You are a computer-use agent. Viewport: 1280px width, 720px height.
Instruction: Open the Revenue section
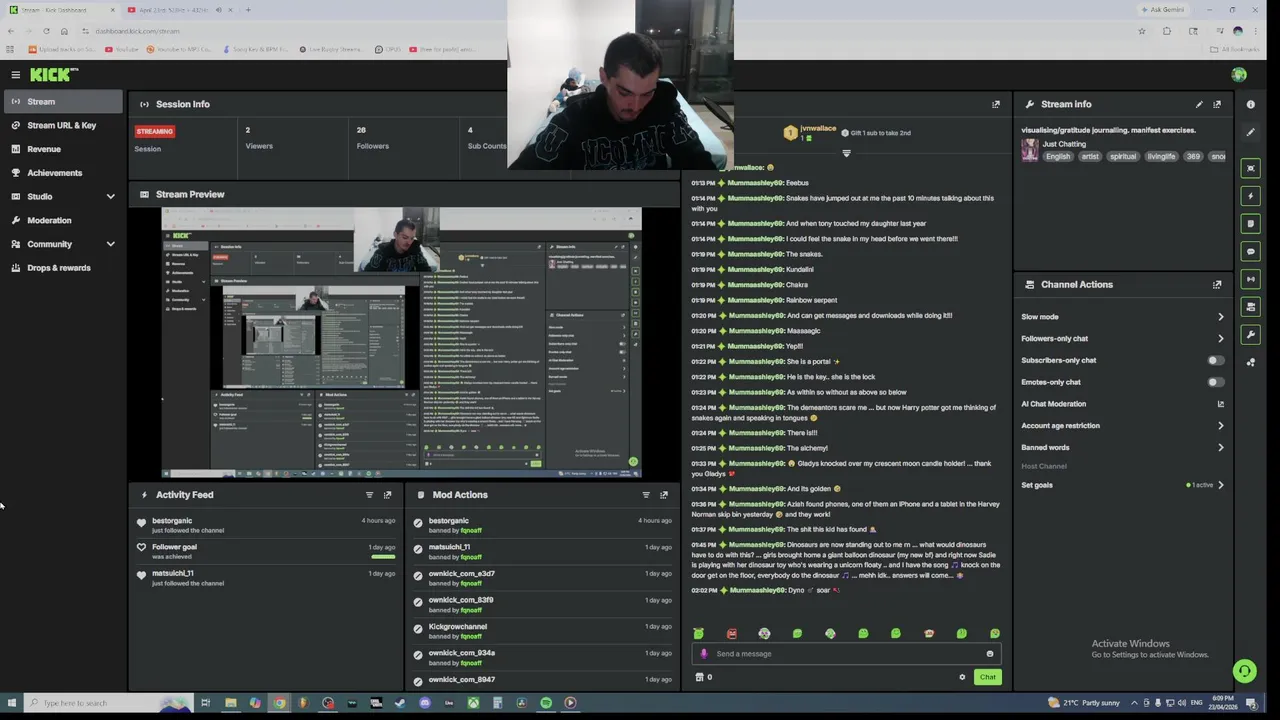pos(62,149)
